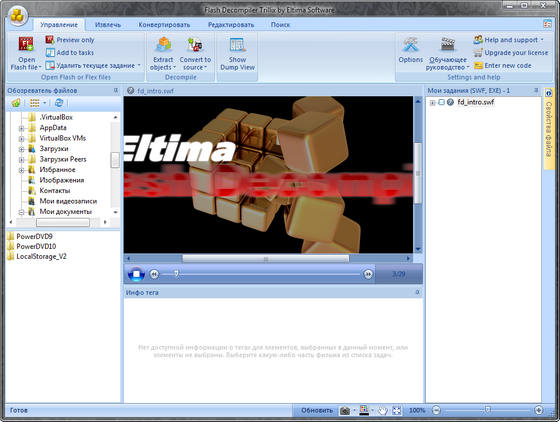Select Мои видеозаписи folder
The width and height of the screenshot is (560, 422).
(68, 201)
